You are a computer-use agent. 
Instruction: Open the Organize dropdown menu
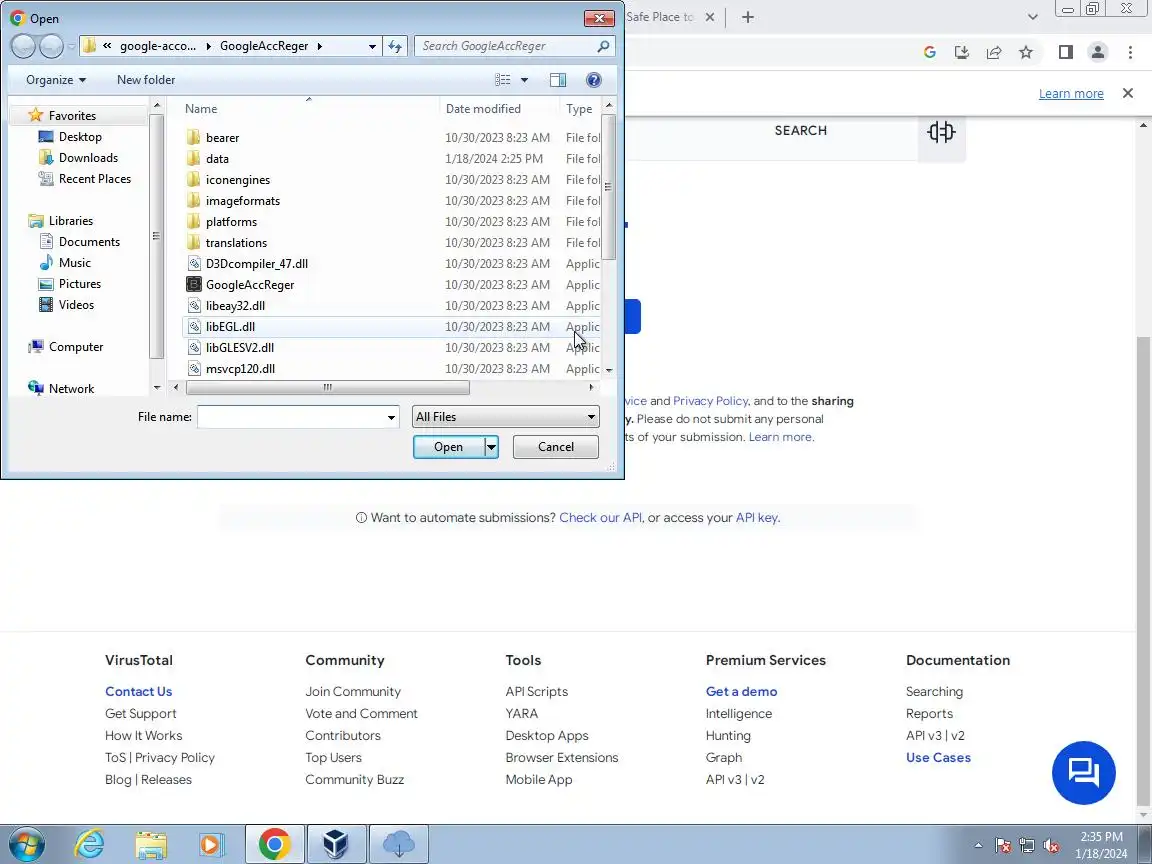point(56,79)
